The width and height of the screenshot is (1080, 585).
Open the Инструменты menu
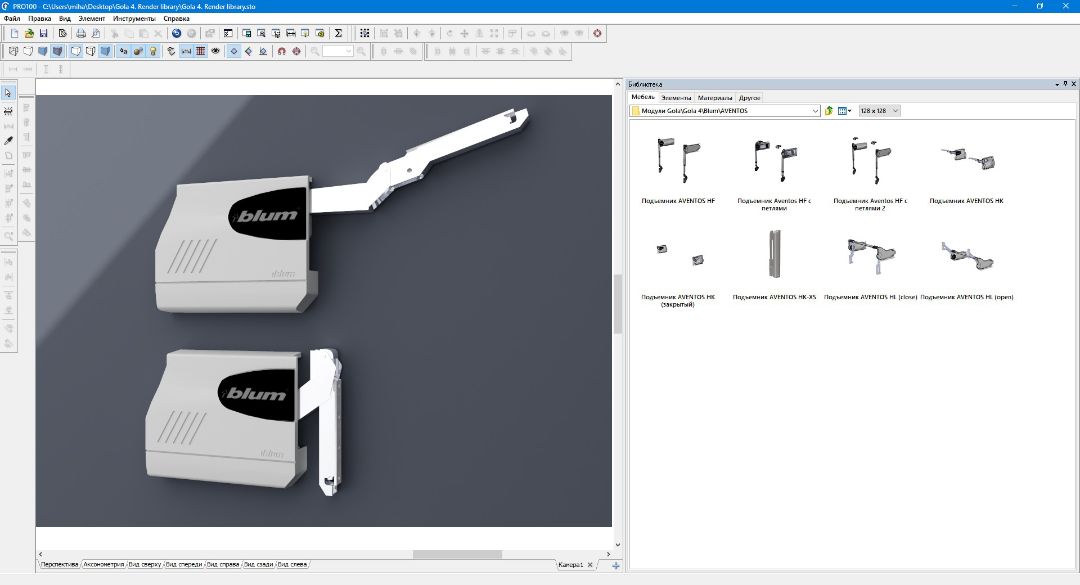pos(134,19)
